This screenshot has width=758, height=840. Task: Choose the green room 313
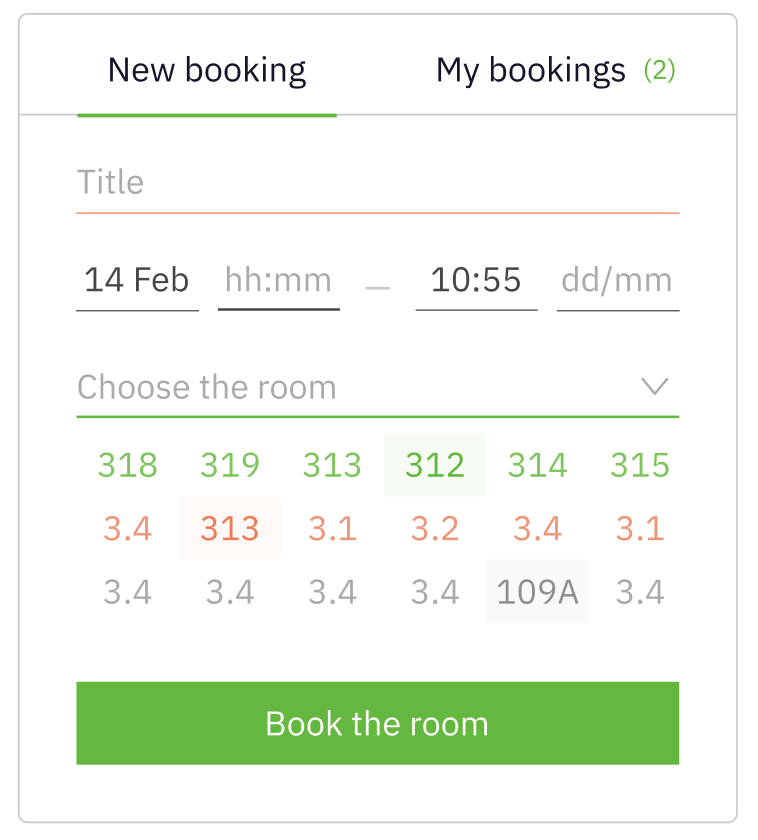click(332, 465)
